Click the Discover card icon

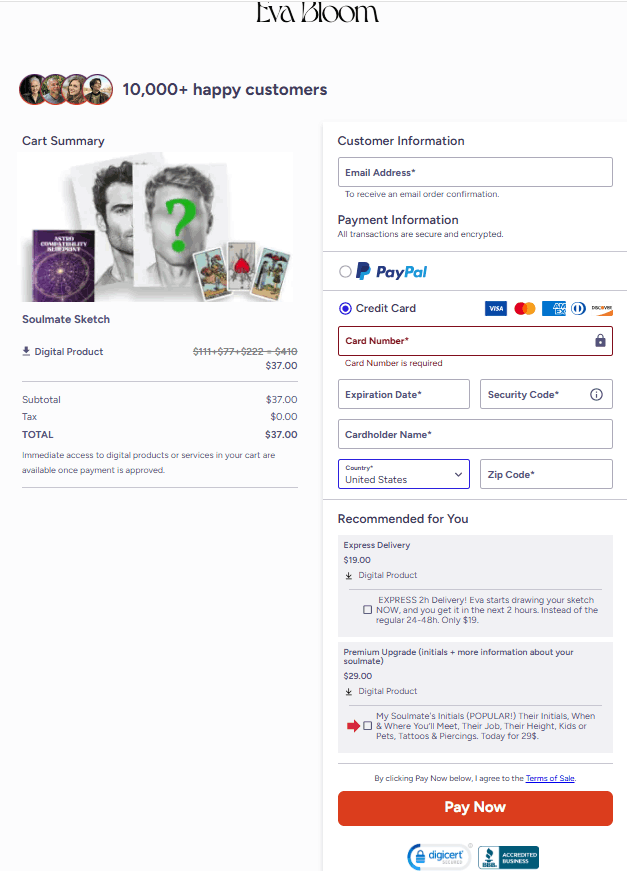601,308
